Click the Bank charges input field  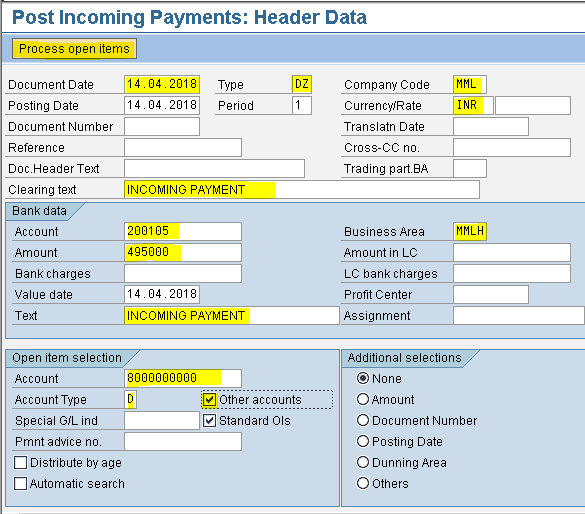(x=183, y=273)
